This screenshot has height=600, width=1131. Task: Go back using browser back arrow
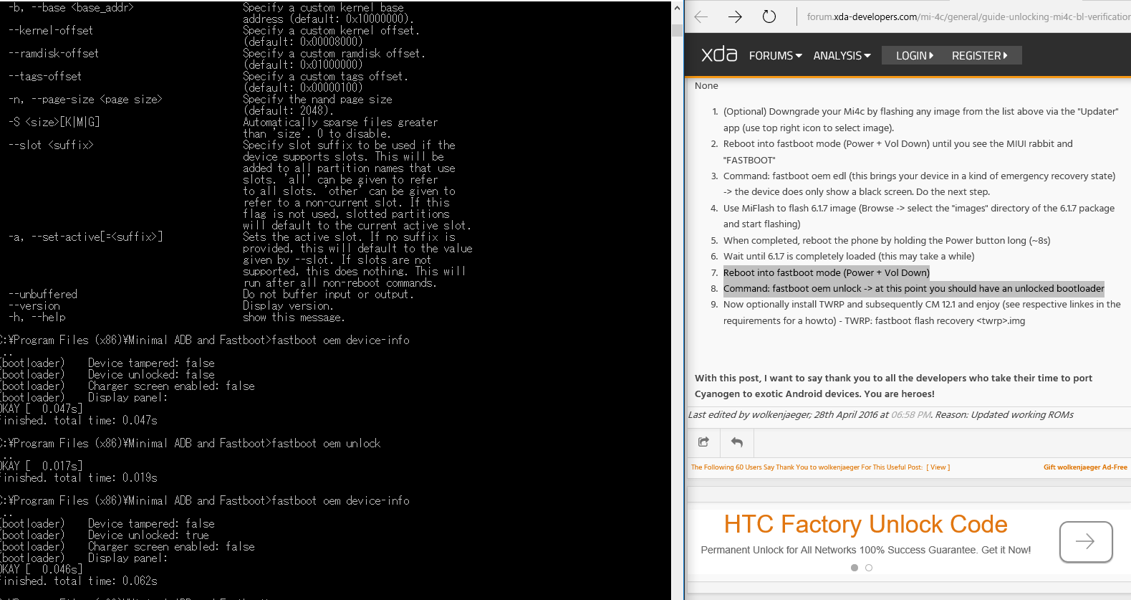[700, 17]
